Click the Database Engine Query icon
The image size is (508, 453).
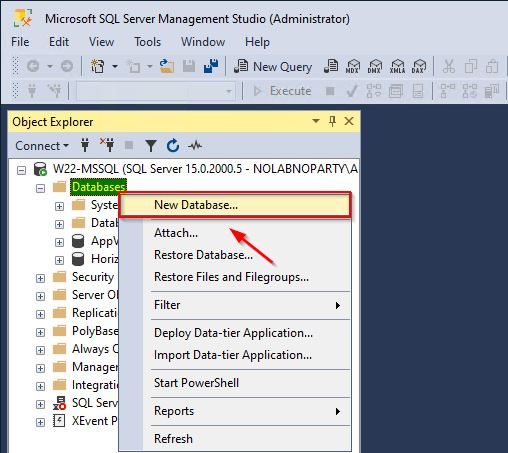click(x=331, y=66)
